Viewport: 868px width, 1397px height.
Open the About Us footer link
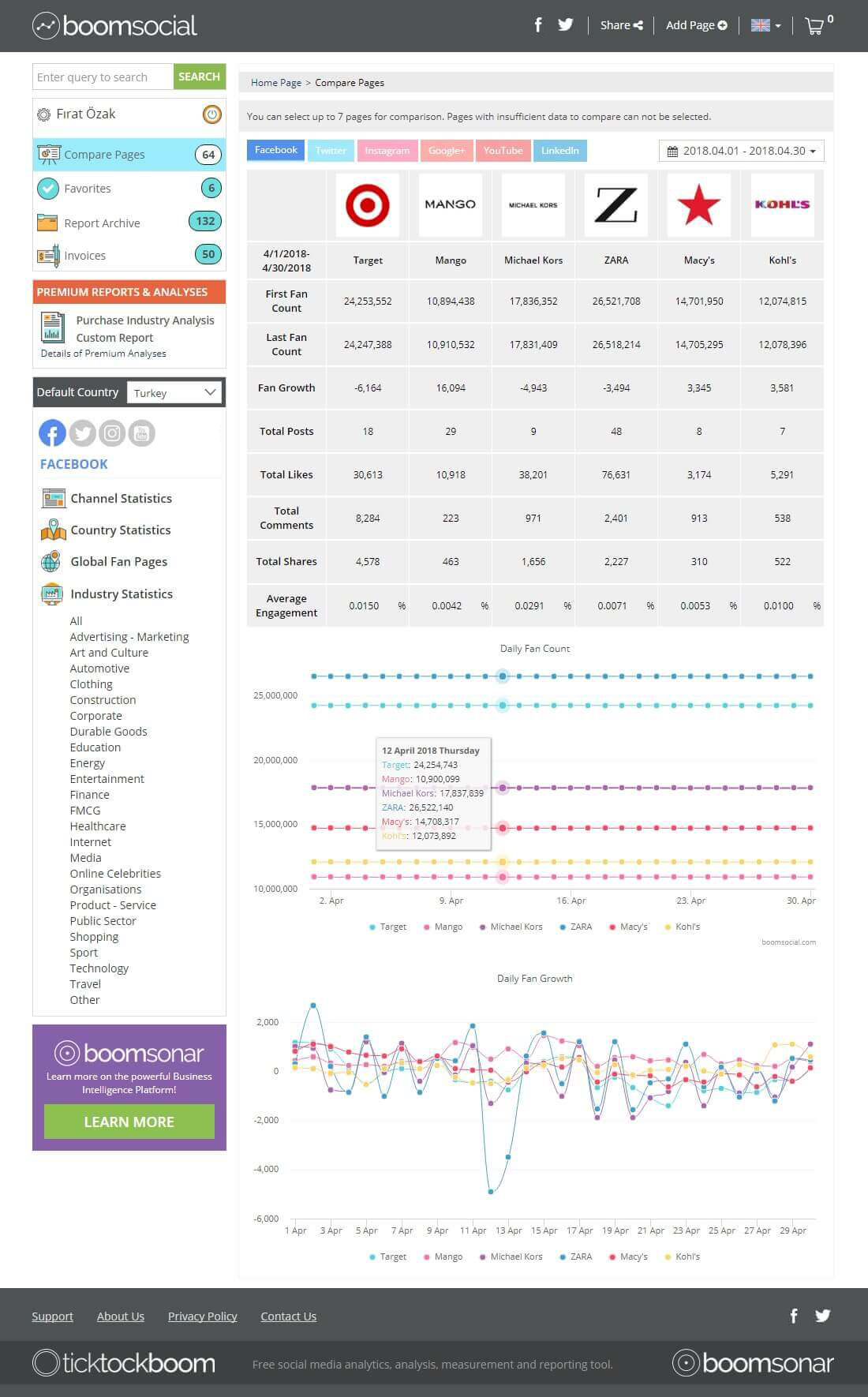120,1316
